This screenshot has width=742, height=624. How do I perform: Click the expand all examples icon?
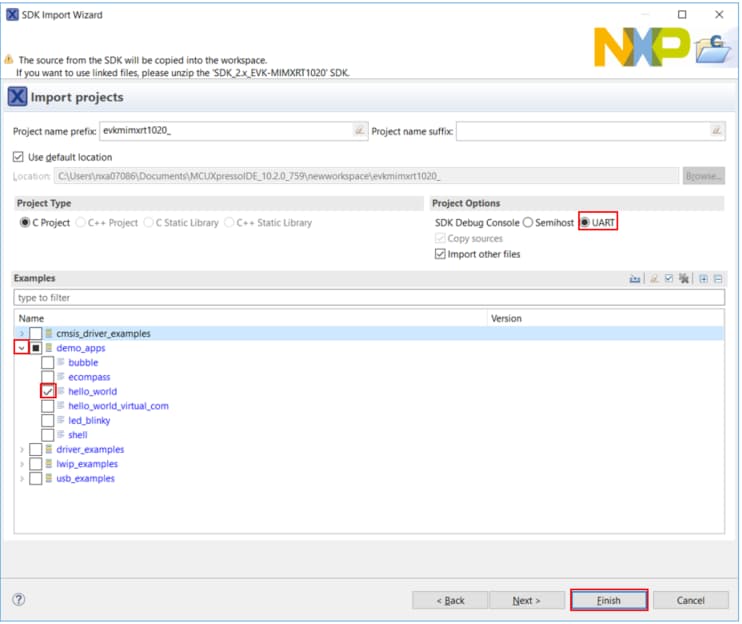[x=703, y=279]
